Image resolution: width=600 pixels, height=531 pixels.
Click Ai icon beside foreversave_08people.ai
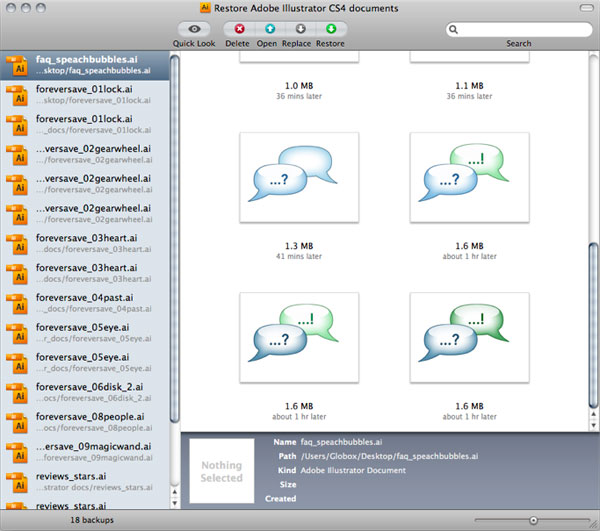[17, 423]
